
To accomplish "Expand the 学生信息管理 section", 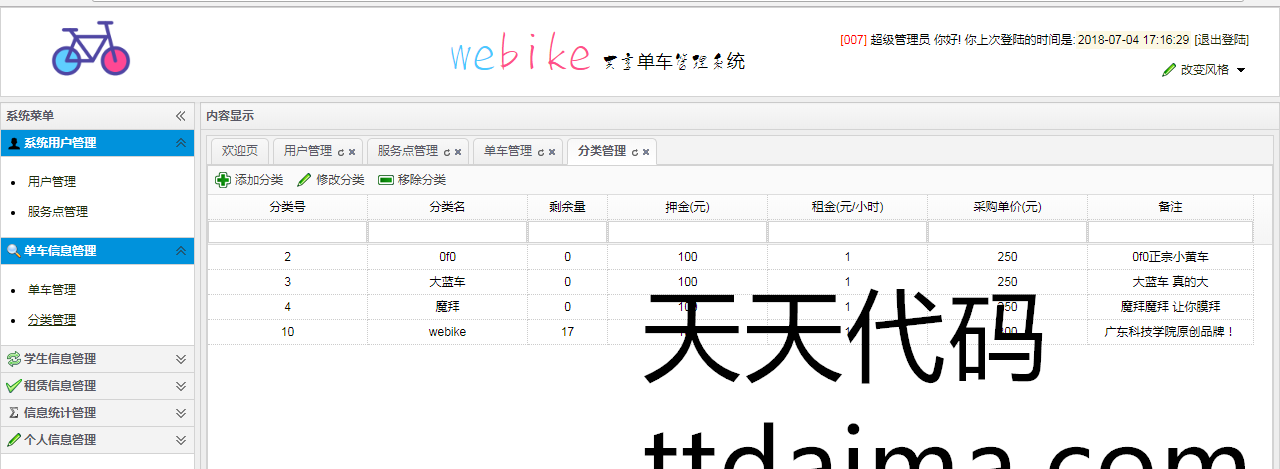I will tap(181, 359).
